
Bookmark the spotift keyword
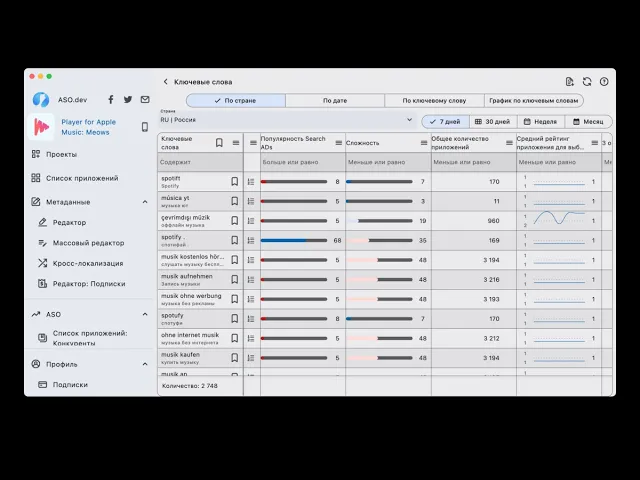[235, 182]
